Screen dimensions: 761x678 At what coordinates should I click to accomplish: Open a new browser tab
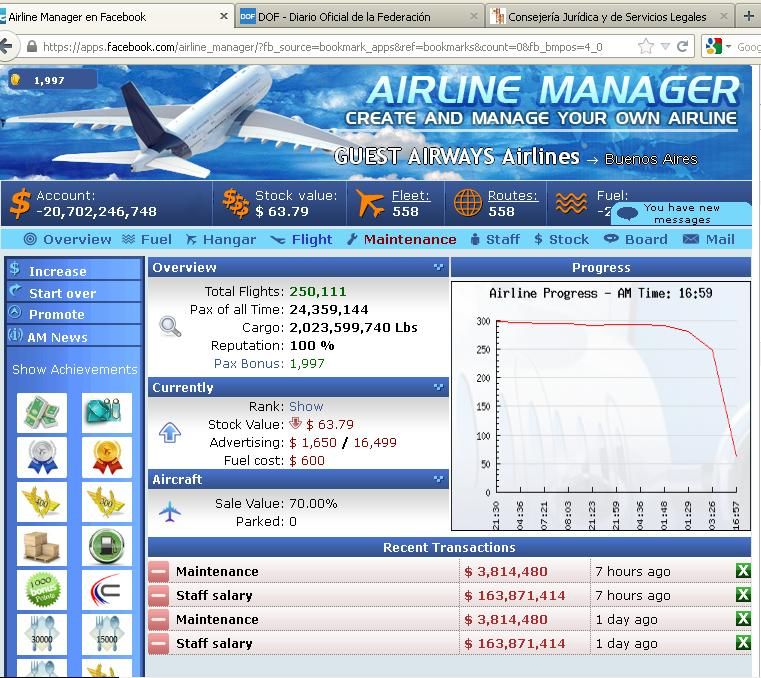click(x=748, y=16)
